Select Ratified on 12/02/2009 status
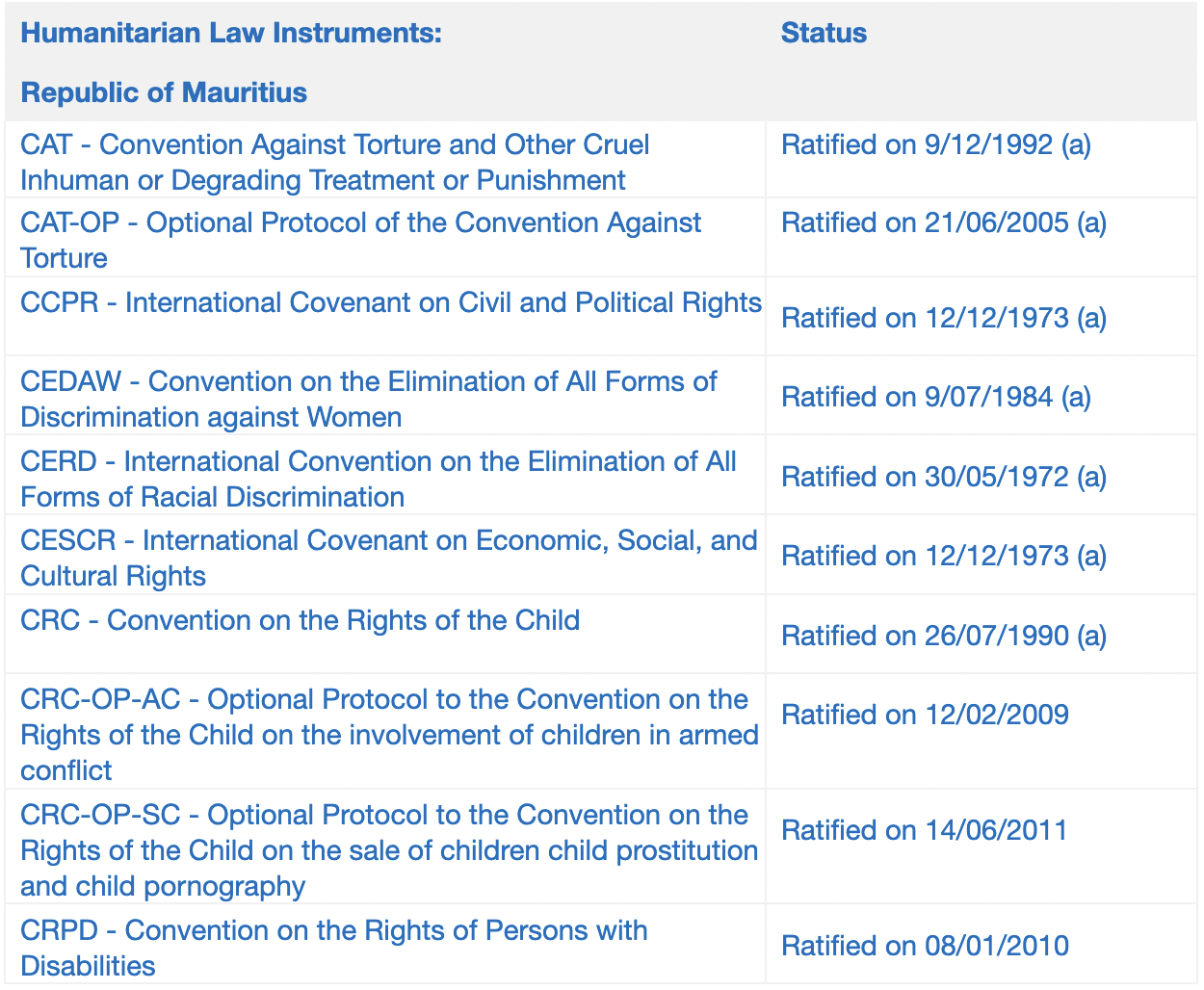Screen dimensions: 1204x990 tap(925, 715)
